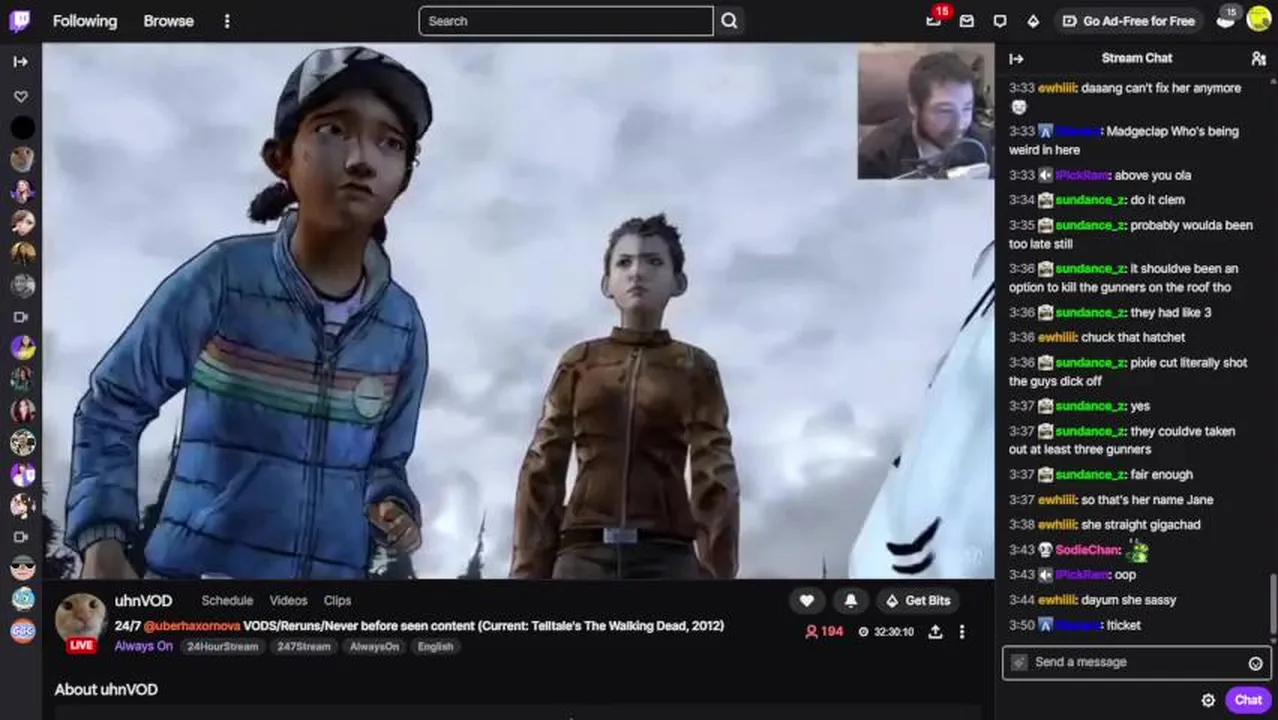The height and width of the screenshot is (720, 1278).
Task: Click the Send a message chat field
Action: point(1137,662)
